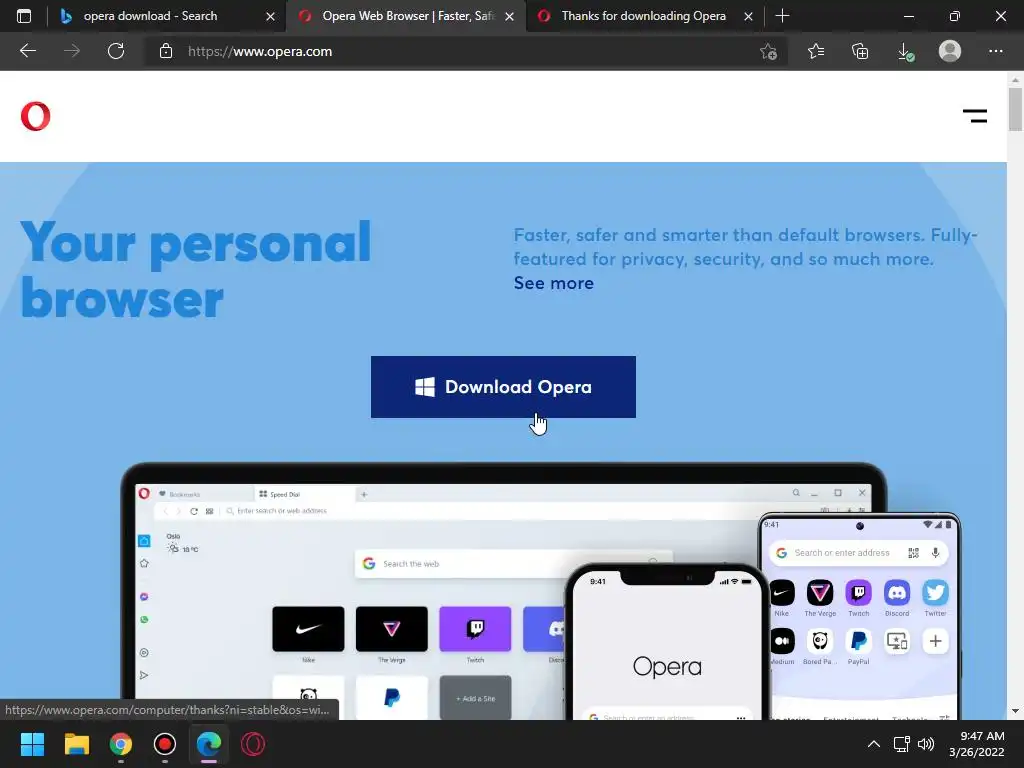Close the opera download - Search tab
Screen dimensions: 1024x768
click(270, 16)
